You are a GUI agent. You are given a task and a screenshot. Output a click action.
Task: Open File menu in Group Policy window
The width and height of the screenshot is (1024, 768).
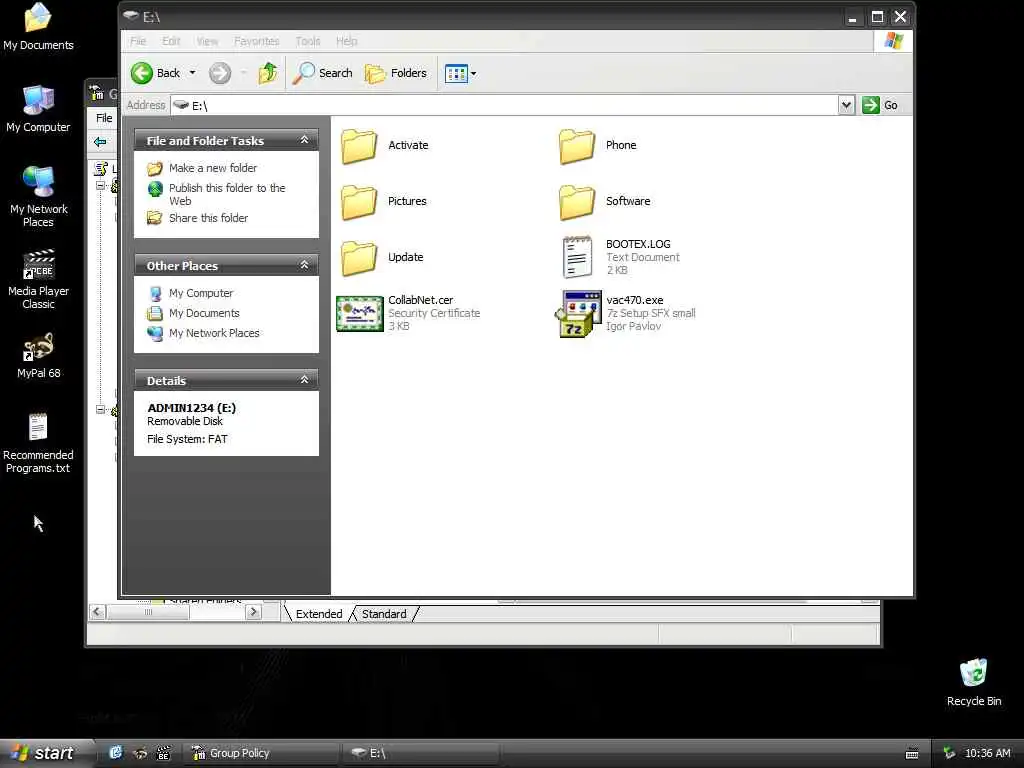[104, 118]
